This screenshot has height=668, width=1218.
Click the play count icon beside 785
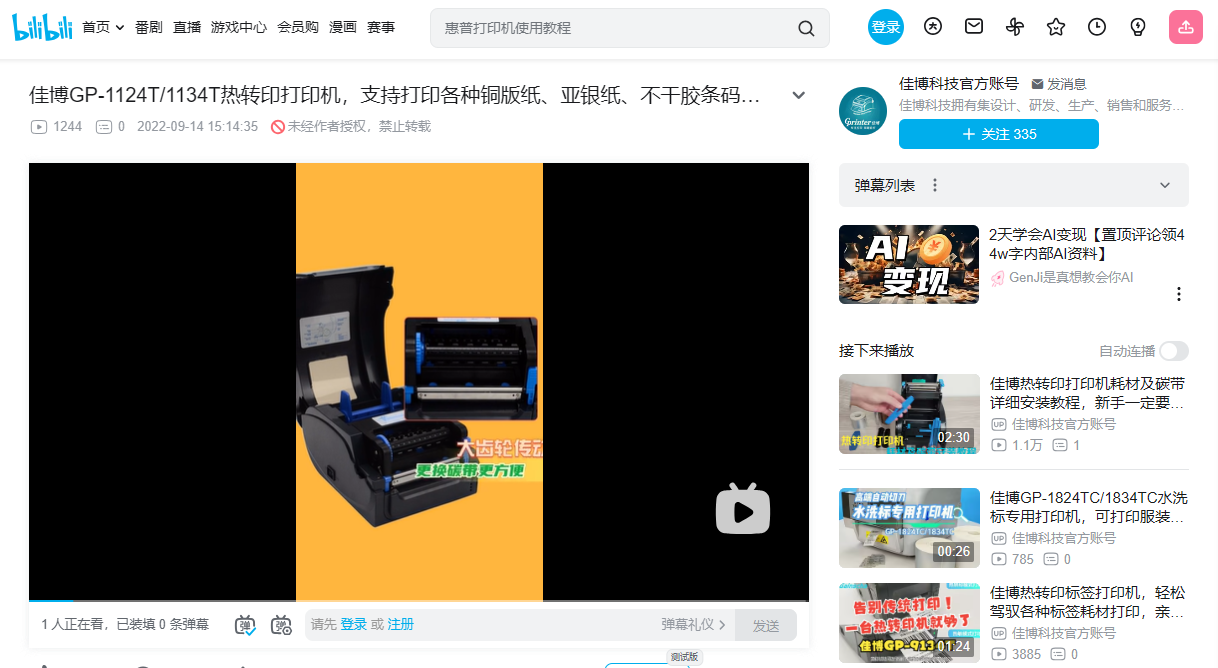pyautogui.click(x=998, y=560)
